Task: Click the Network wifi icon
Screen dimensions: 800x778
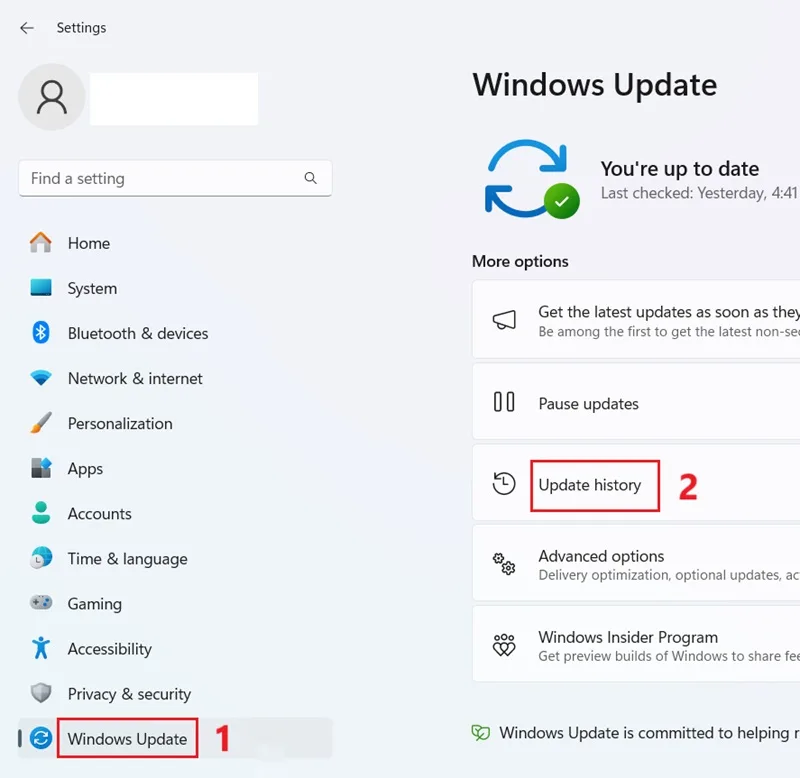Action: pos(41,378)
